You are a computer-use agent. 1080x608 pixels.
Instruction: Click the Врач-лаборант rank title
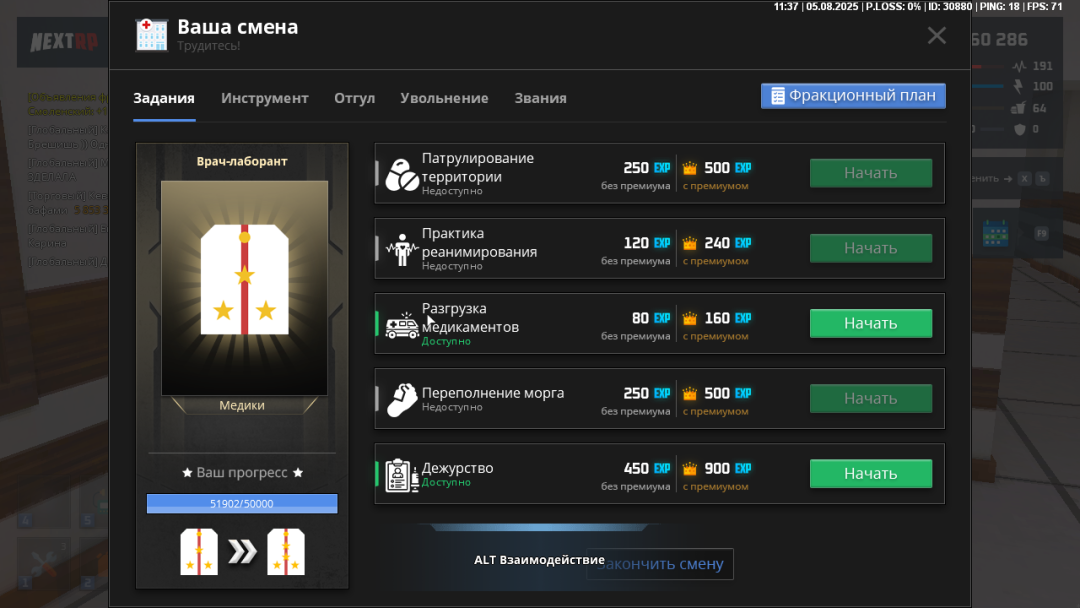(x=242, y=161)
